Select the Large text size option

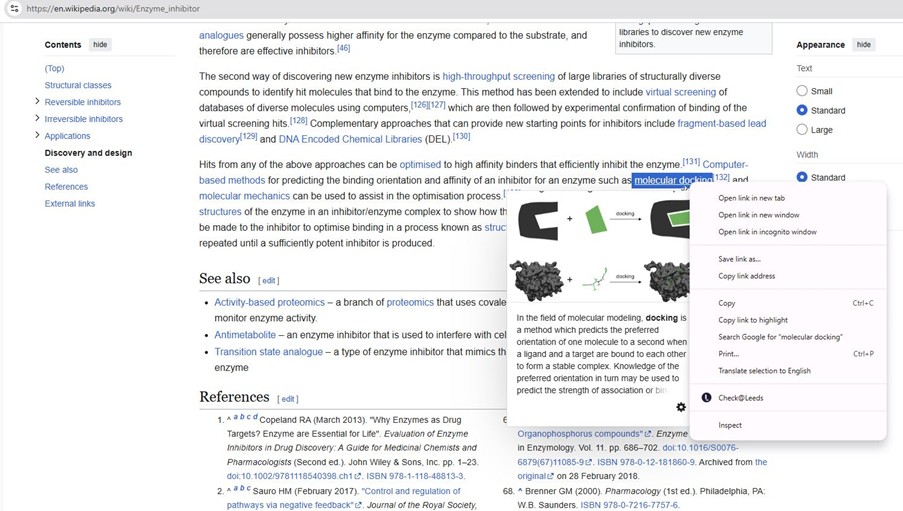coord(802,130)
